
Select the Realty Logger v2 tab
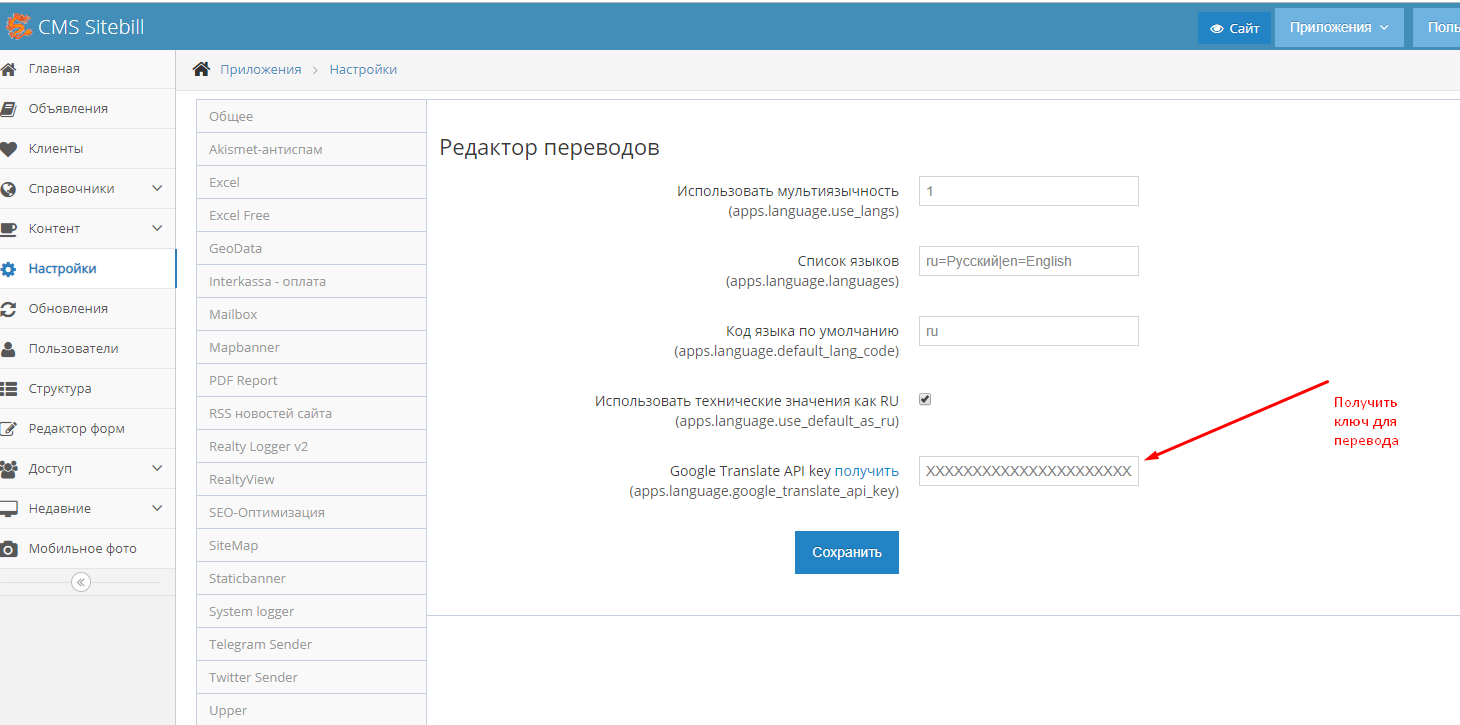(311, 446)
